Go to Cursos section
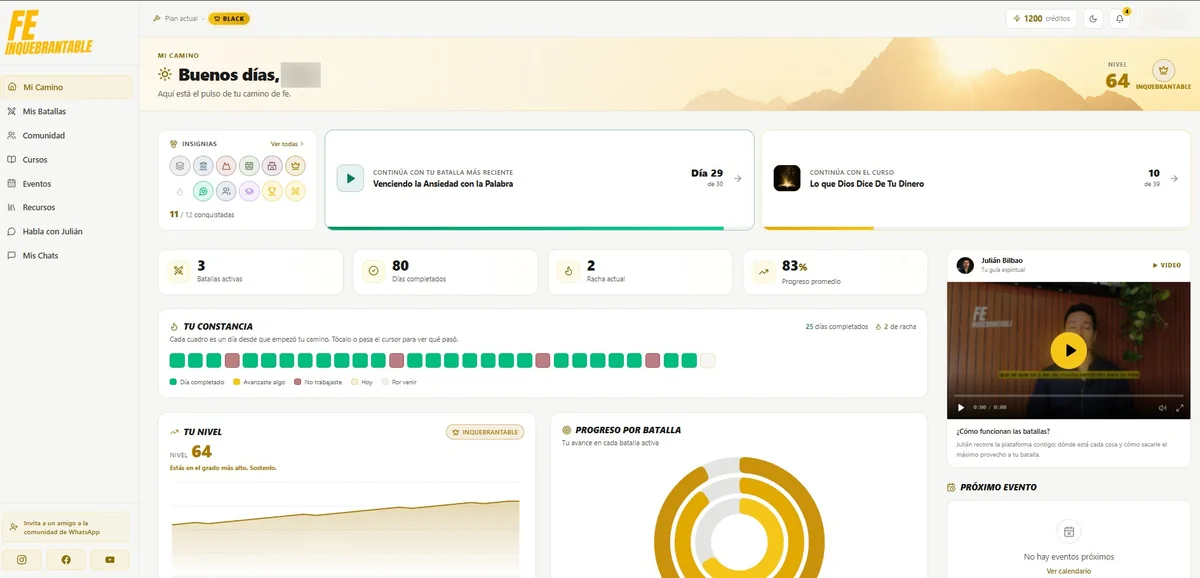Viewport: 1200px width, 578px height. (68, 159)
